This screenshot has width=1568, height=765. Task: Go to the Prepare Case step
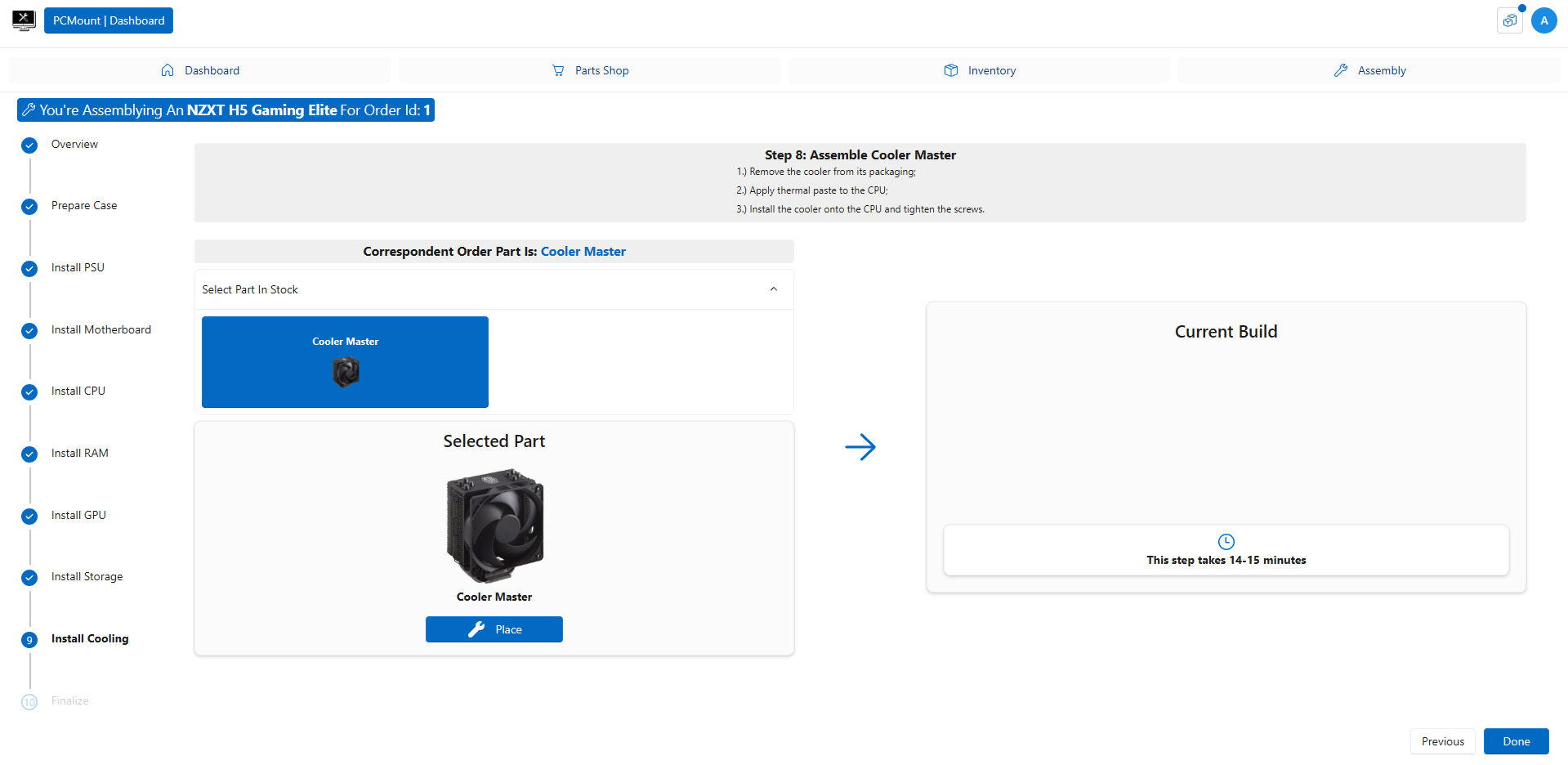[84, 205]
